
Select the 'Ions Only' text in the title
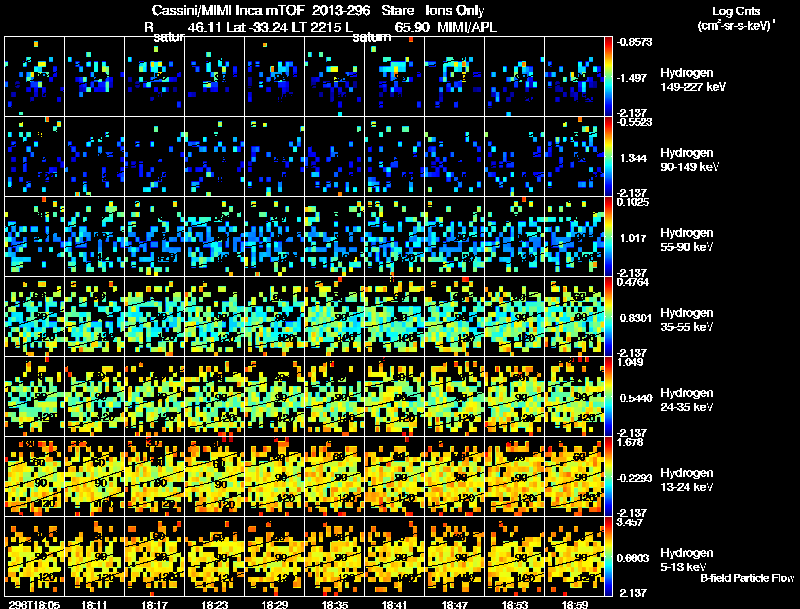tap(455, 10)
